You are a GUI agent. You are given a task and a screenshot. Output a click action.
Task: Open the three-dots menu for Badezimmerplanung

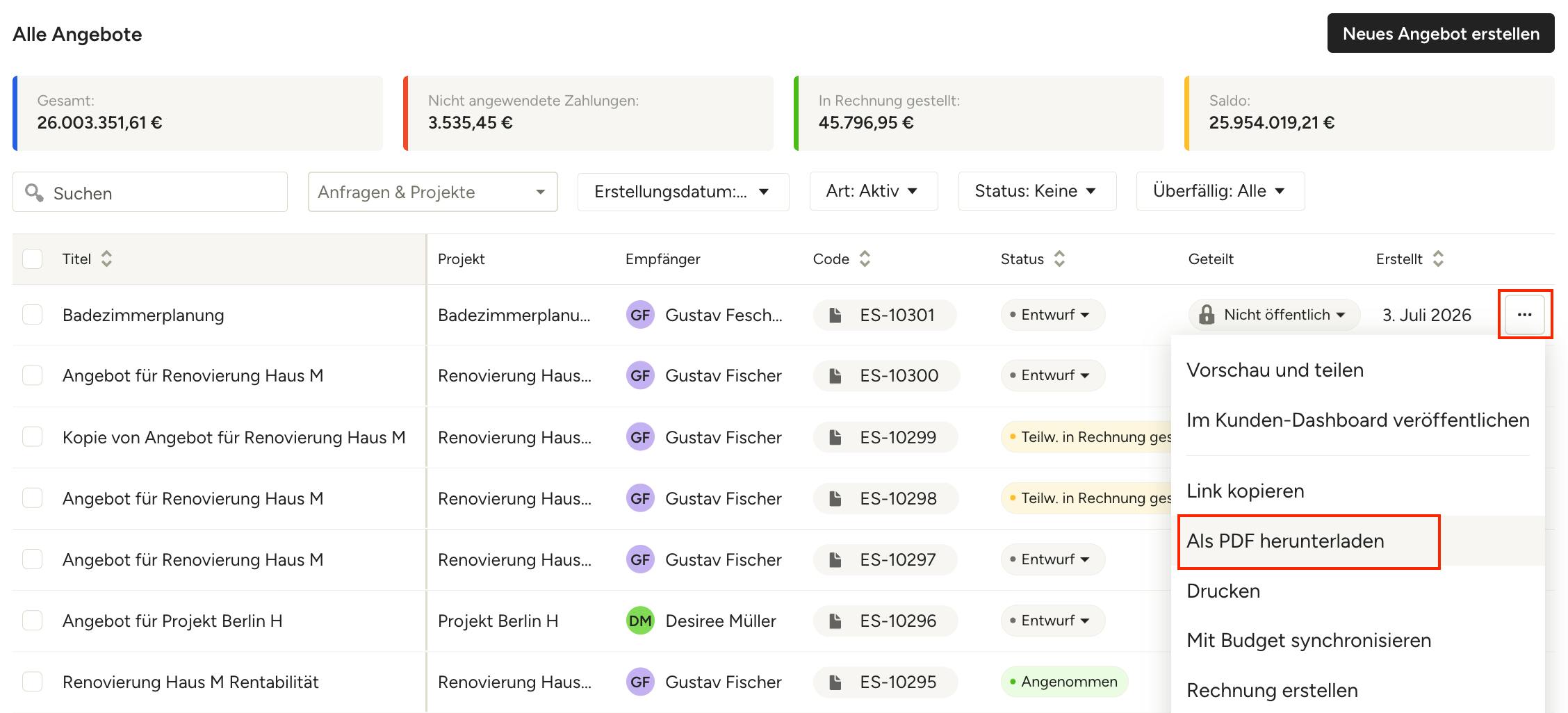(1525, 315)
